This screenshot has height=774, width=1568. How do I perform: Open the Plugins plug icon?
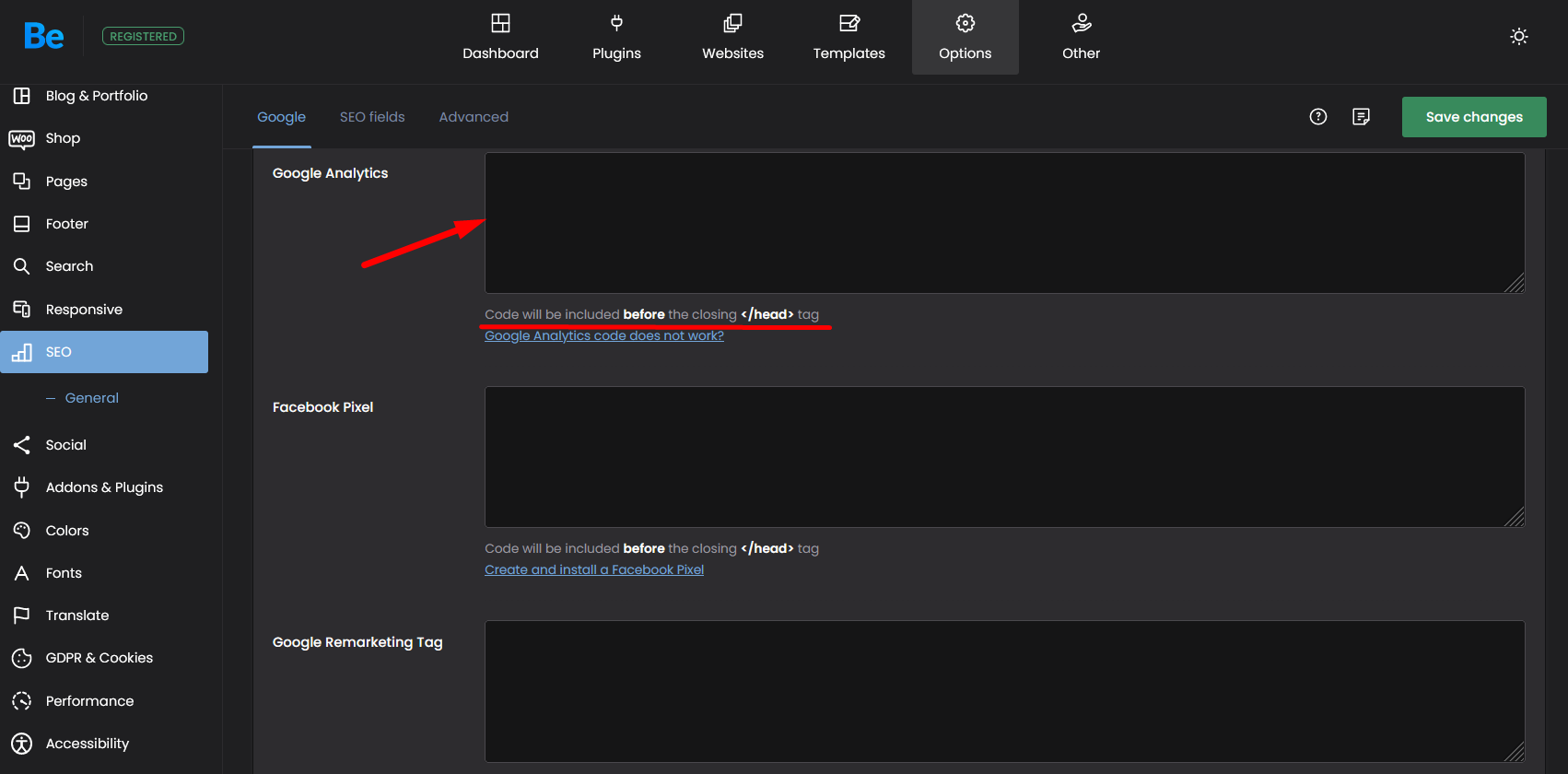pyautogui.click(x=616, y=23)
